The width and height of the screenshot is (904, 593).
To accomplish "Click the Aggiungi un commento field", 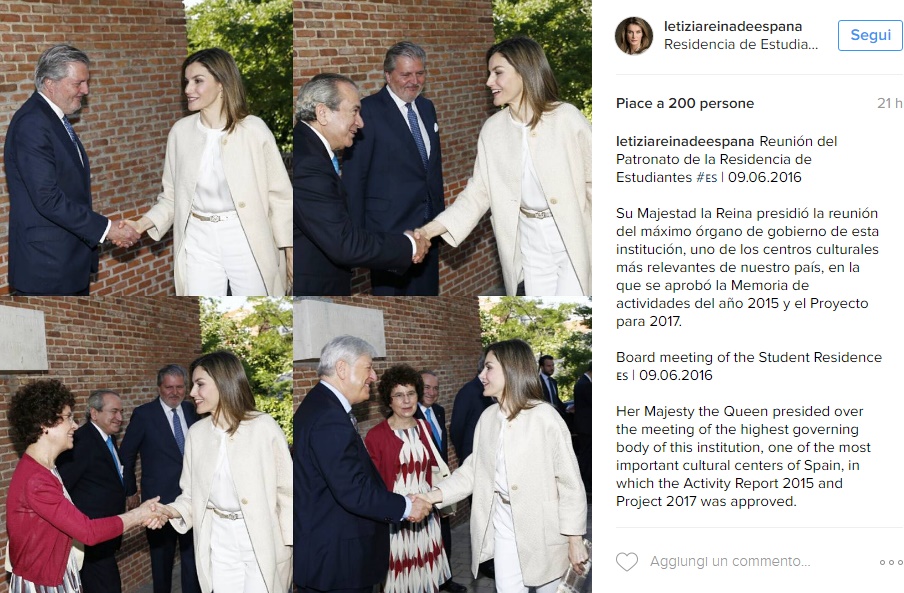I will (x=730, y=561).
